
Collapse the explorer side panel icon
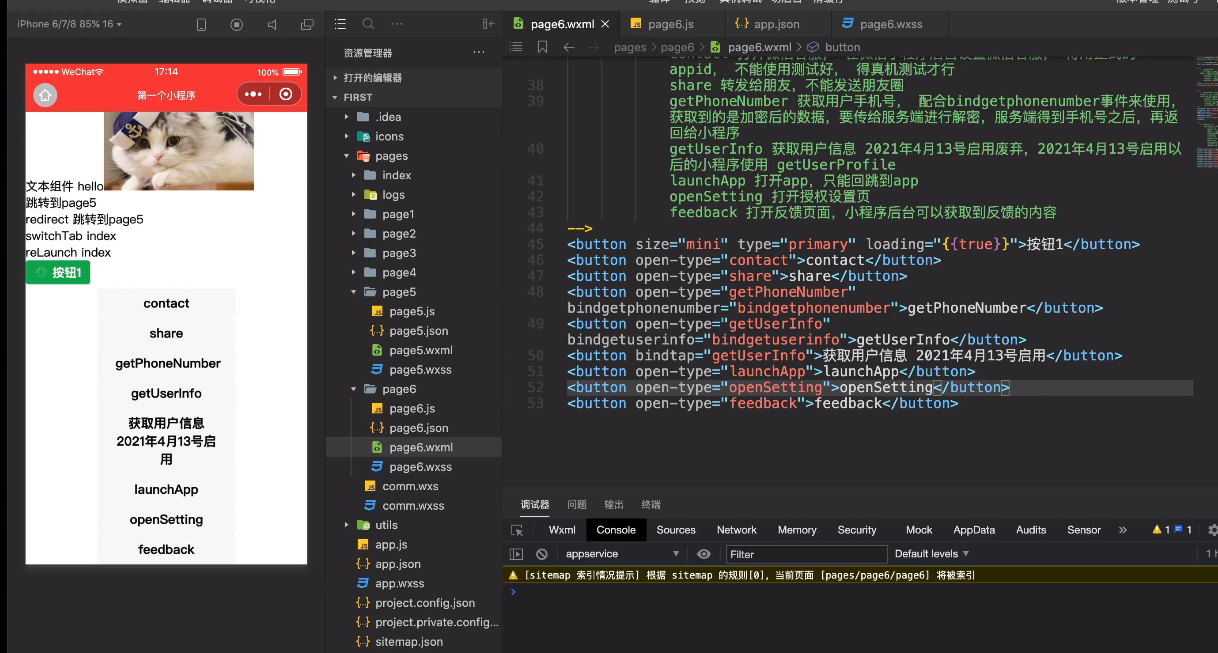[488, 24]
